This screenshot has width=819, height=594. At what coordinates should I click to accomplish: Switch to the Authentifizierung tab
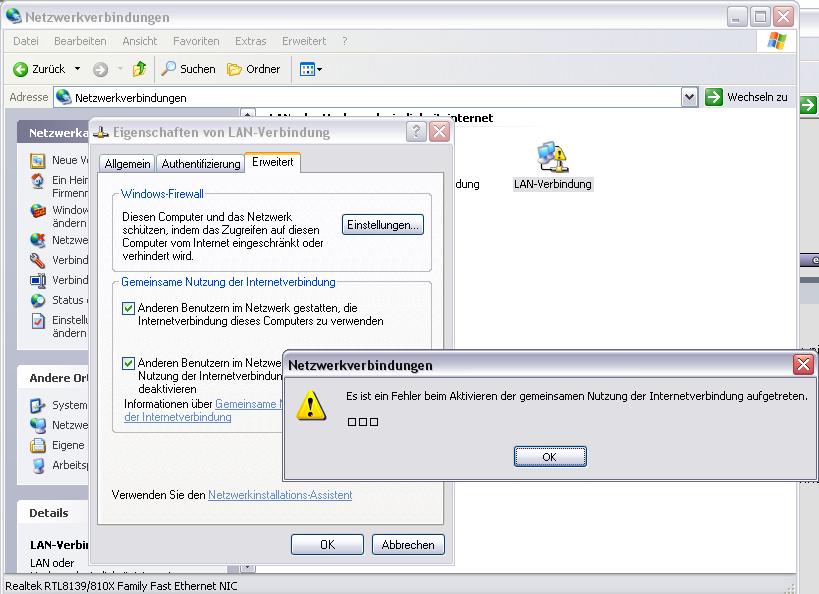201,163
